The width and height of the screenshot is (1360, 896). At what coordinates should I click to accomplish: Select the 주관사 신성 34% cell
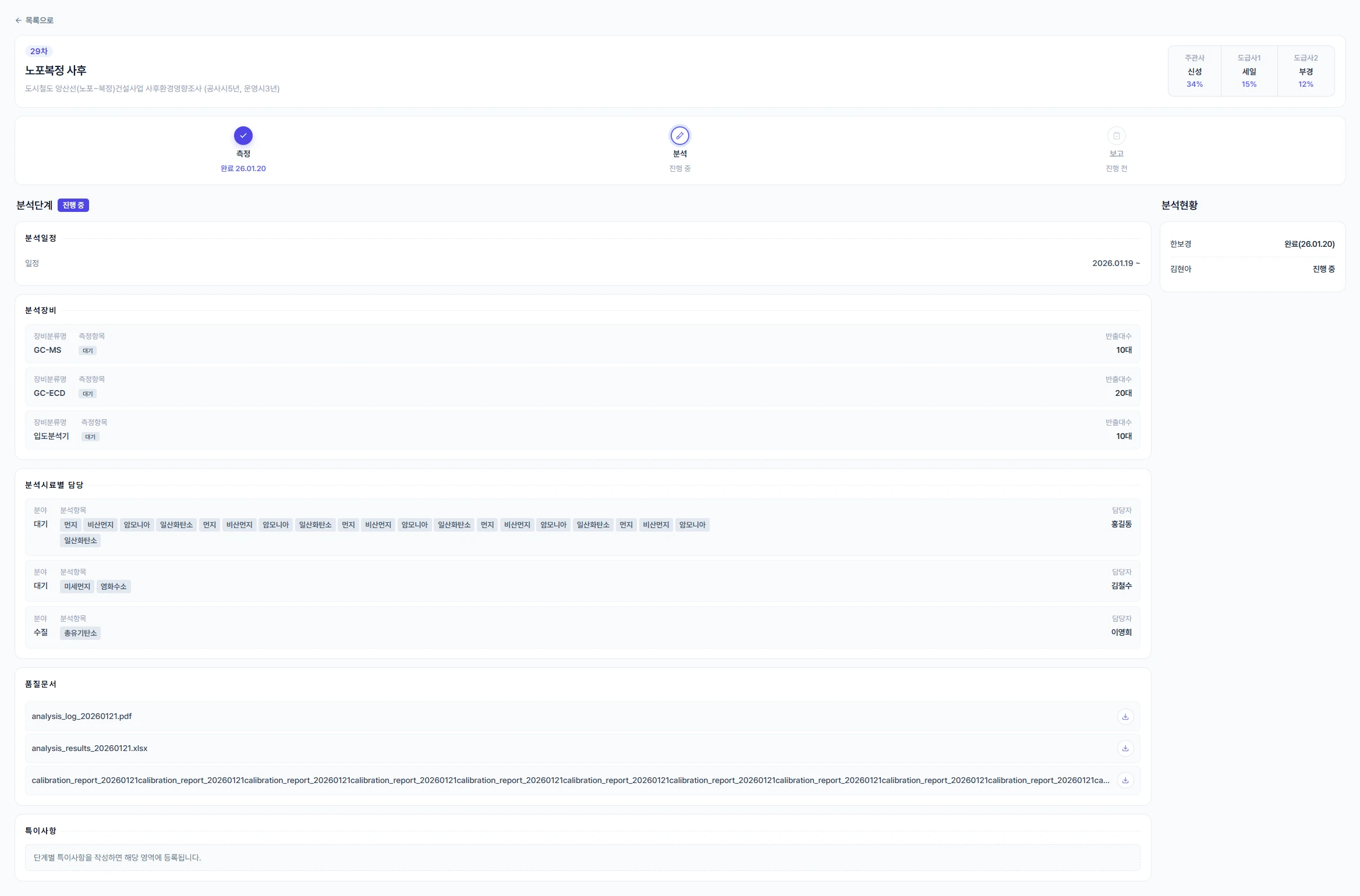[x=1195, y=71]
